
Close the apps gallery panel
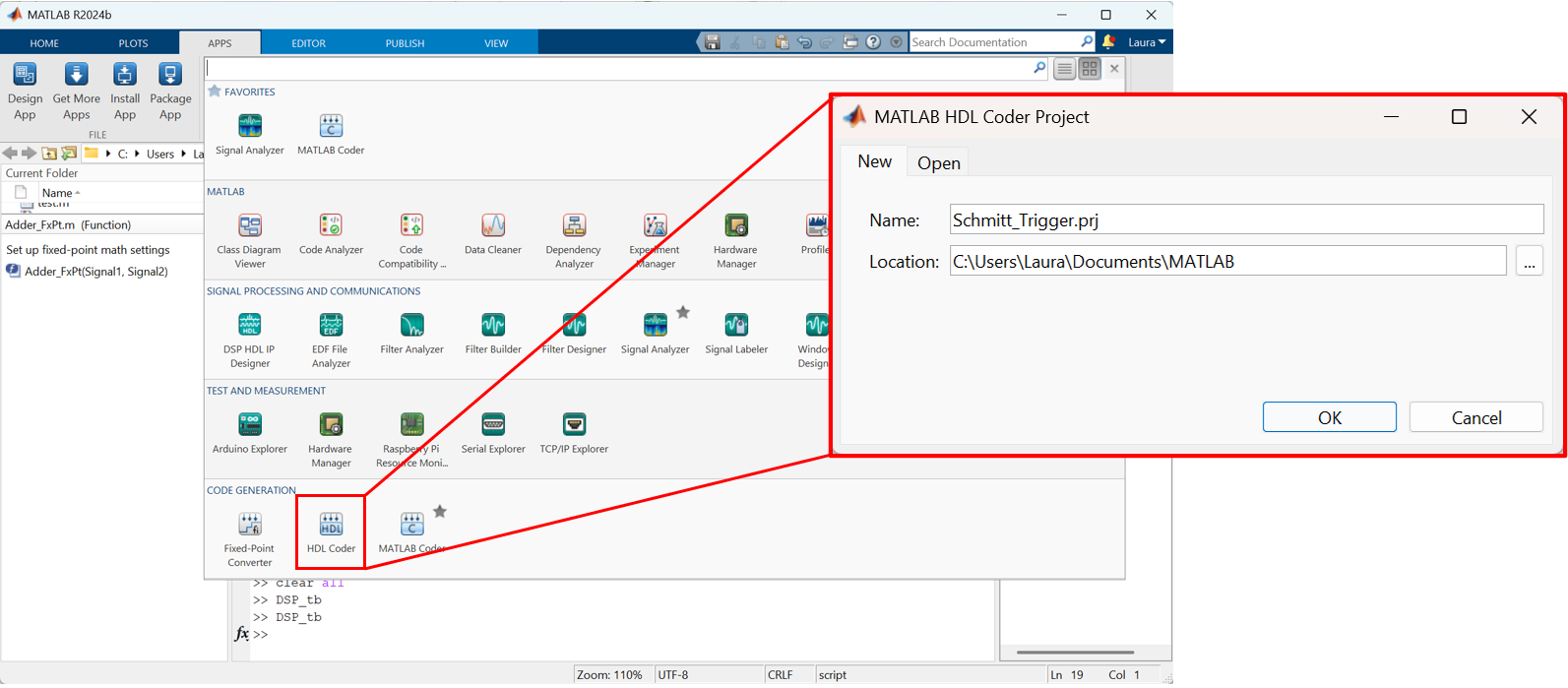pyautogui.click(x=1114, y=69)
